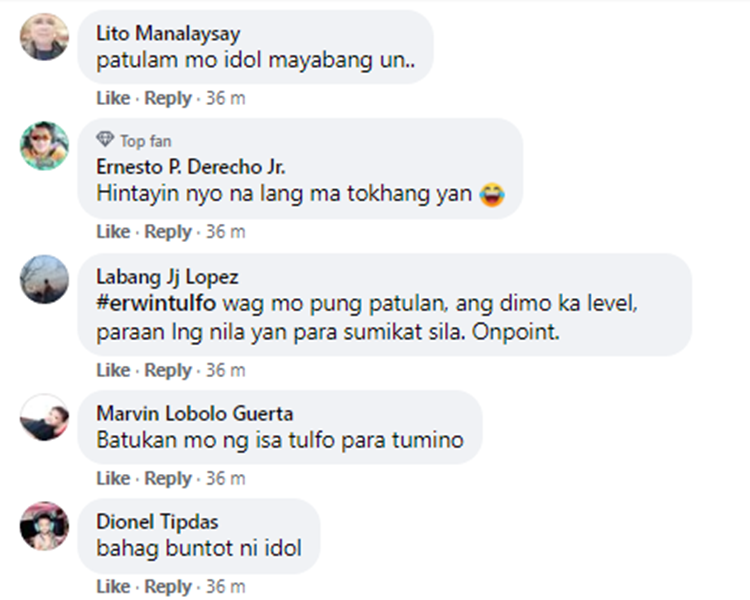Like Labang Jj Lopez's comment
The image size is (750, 600).
(x=113, y=370)
